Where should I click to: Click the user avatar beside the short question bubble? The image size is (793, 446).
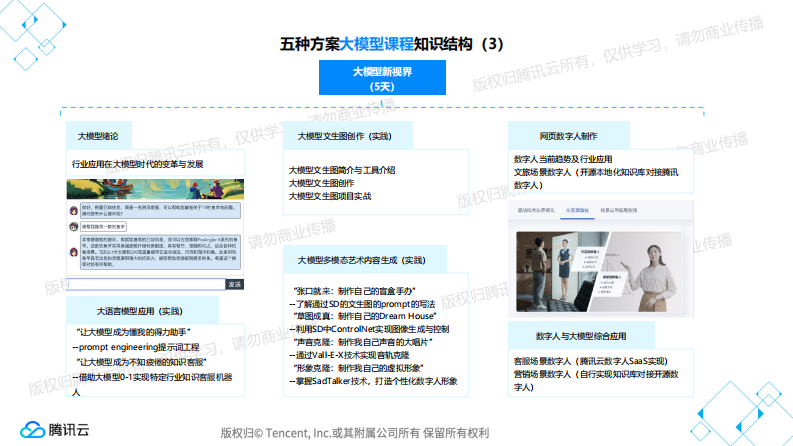[74, 227]
